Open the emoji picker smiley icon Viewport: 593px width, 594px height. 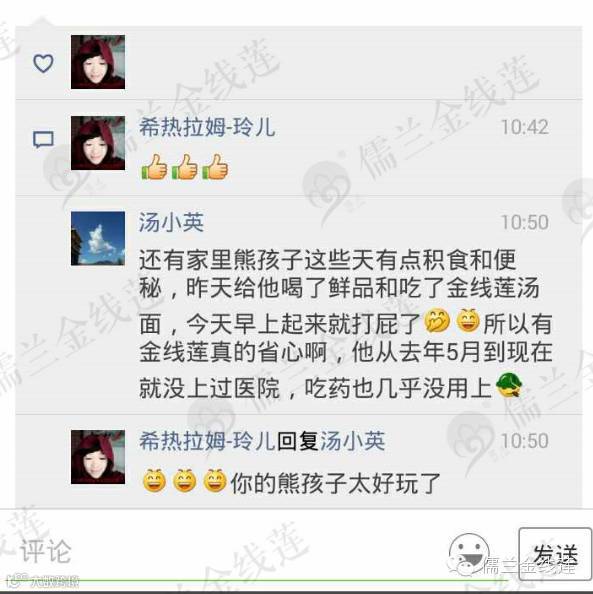(x=469, y=552)
